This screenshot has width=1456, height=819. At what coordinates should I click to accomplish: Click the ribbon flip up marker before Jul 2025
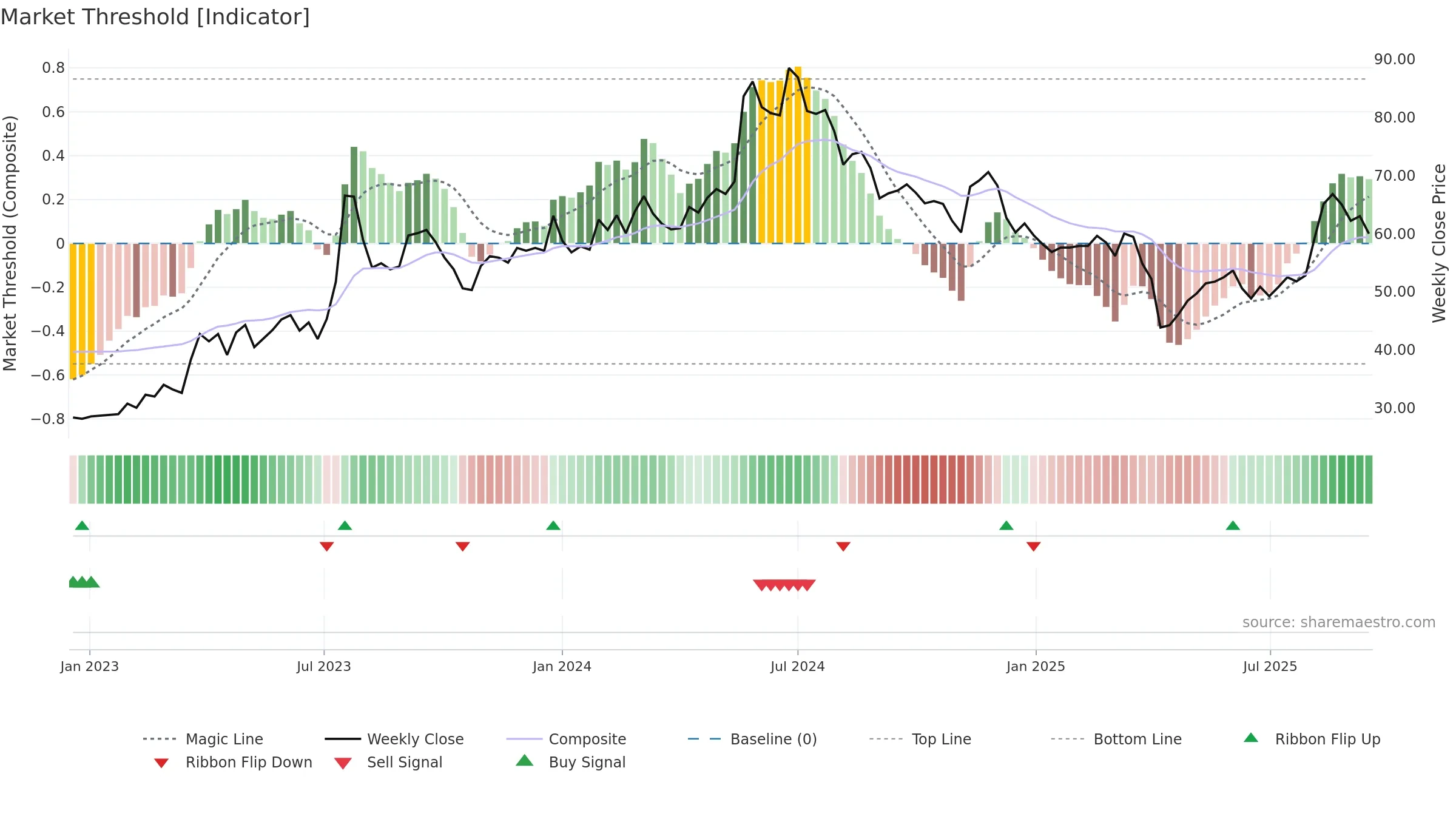click(1233, 525)
